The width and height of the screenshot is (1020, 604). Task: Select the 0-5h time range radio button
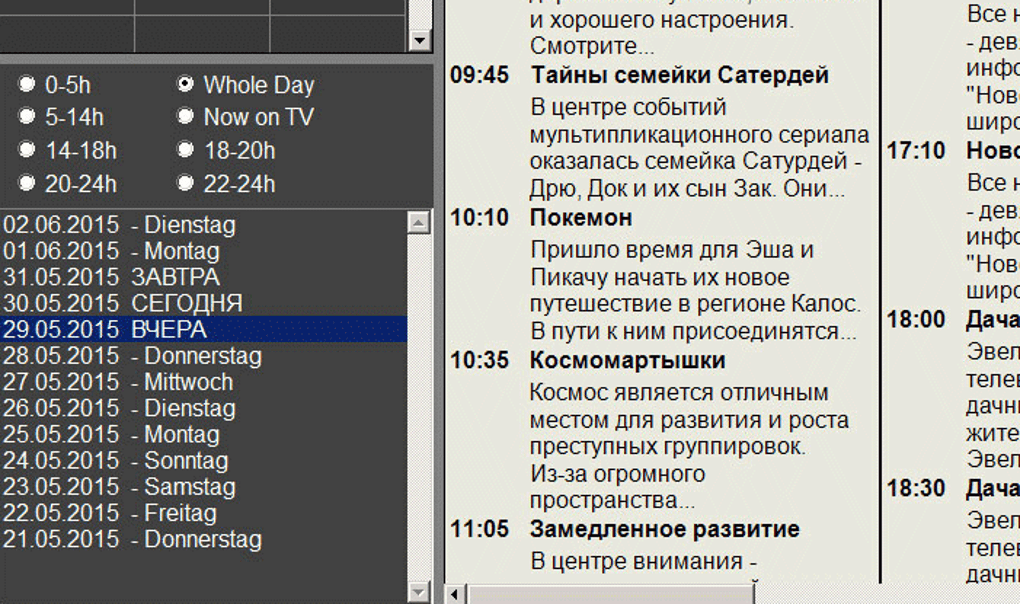tap(27, 85)
